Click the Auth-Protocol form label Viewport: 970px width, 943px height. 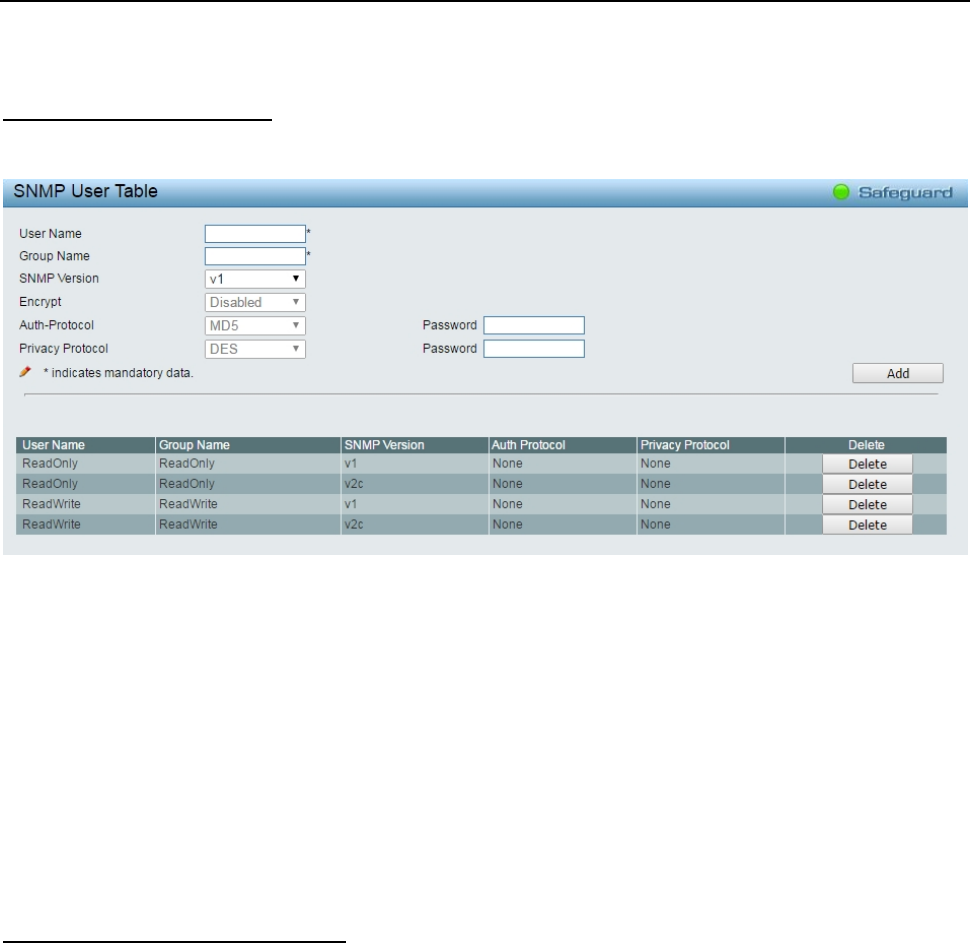[x=56, y=325]
